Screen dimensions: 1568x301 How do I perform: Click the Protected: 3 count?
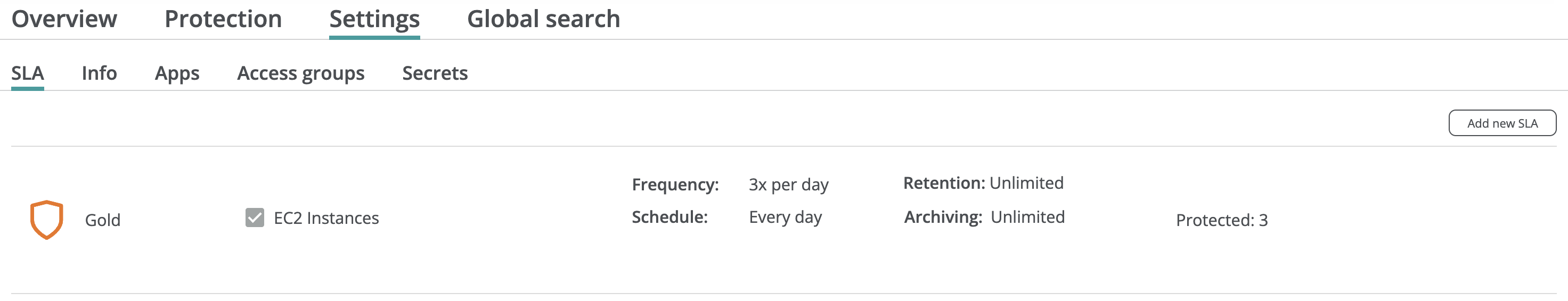(x=1222, y=220)
